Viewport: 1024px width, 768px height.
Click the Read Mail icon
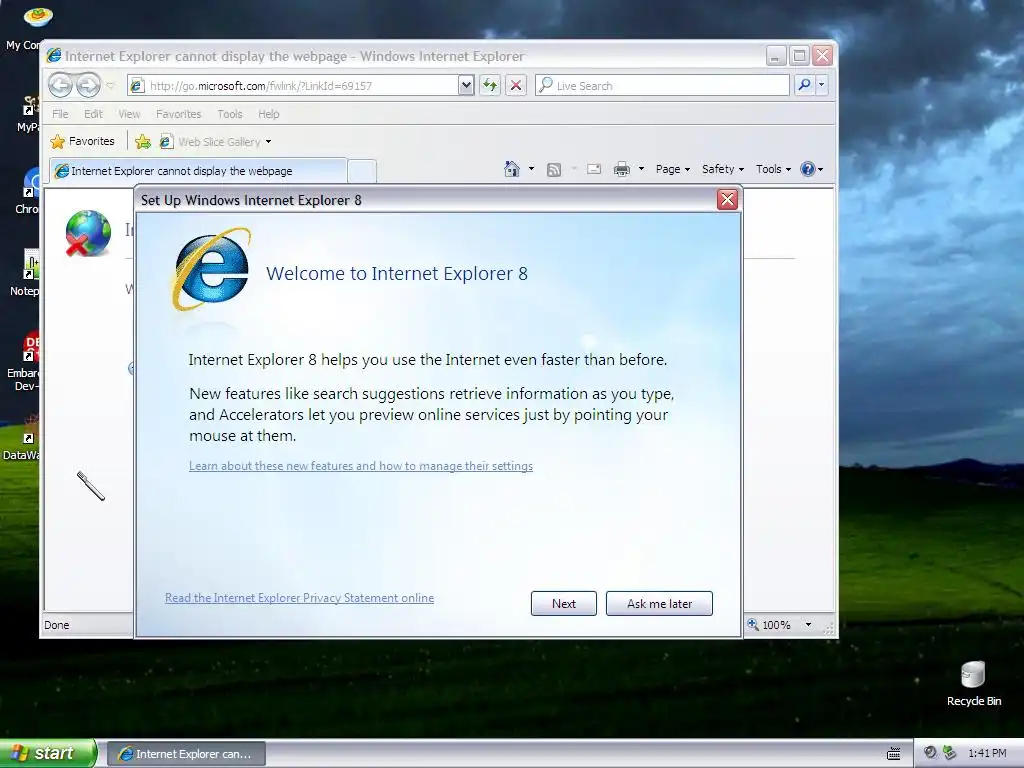click(x=594, y=169)
